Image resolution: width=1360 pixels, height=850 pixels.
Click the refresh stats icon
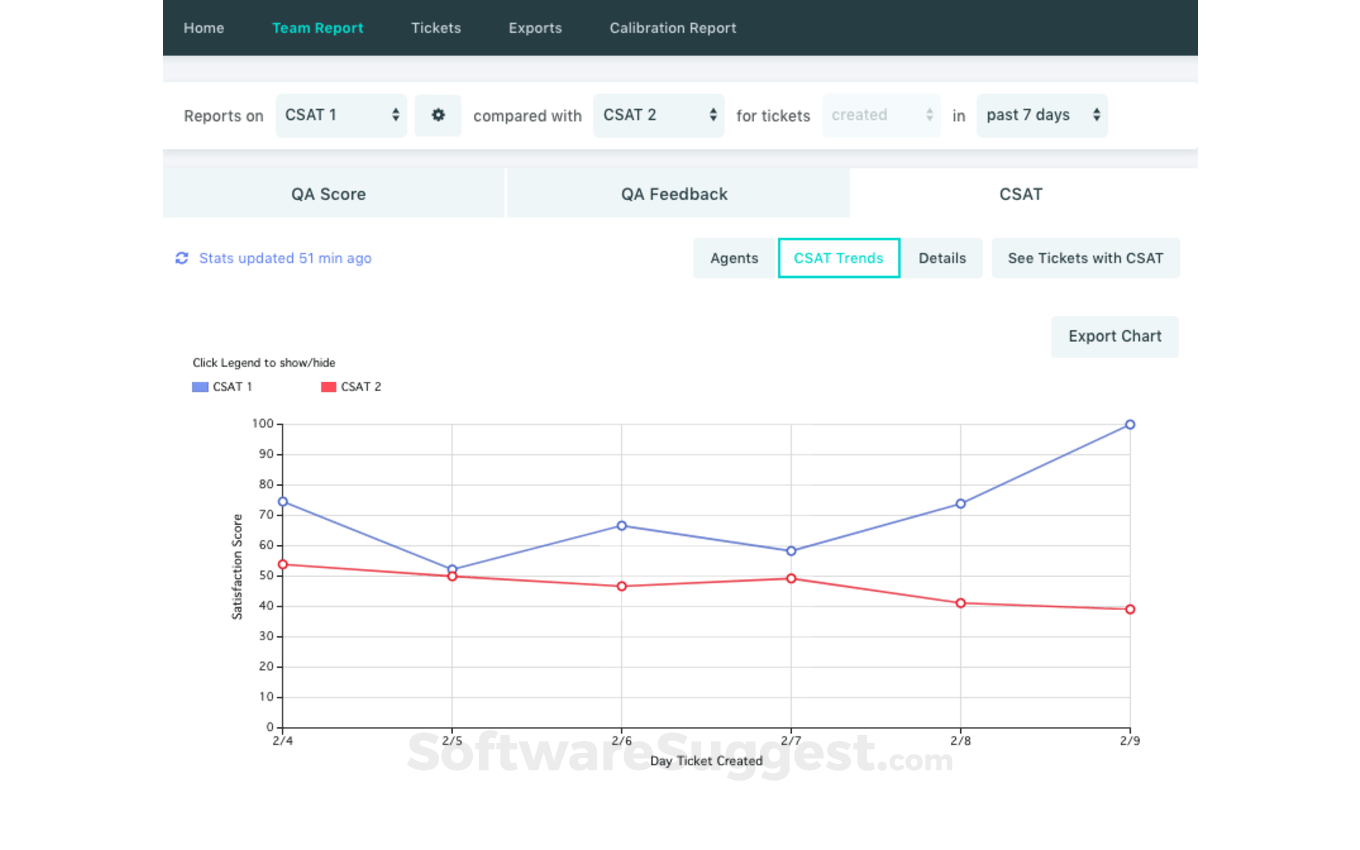[x=182, y=258]
